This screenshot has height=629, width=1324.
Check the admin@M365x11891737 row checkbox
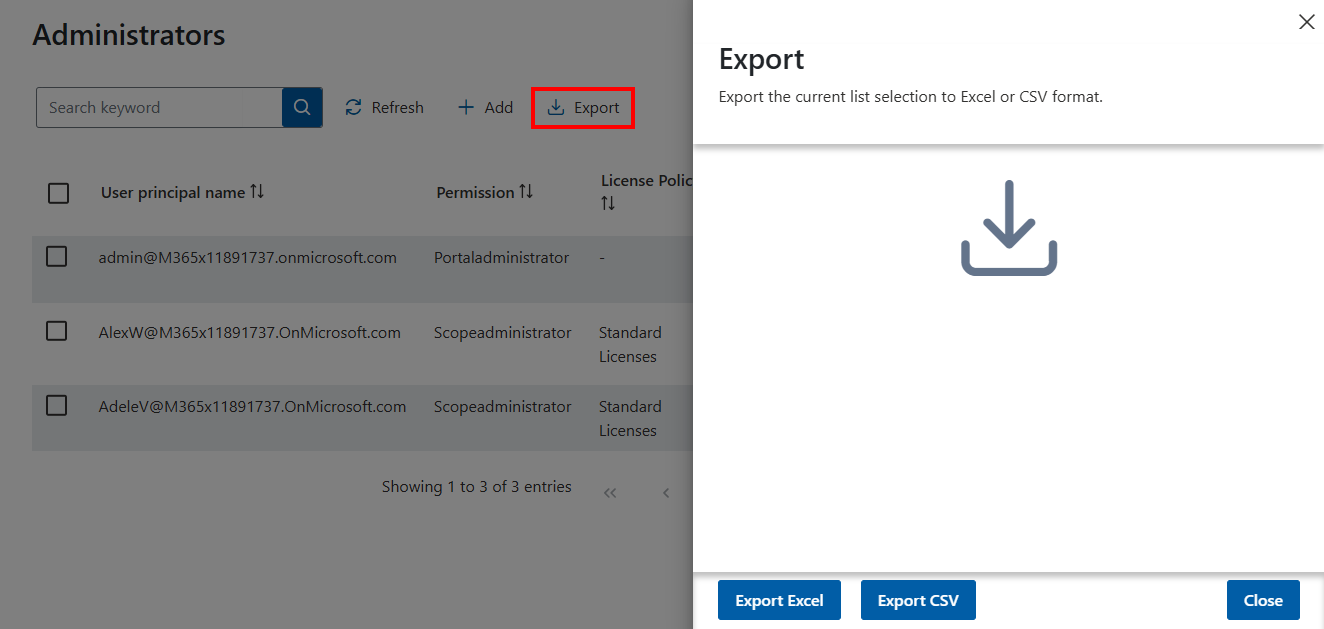coord(57,257)
